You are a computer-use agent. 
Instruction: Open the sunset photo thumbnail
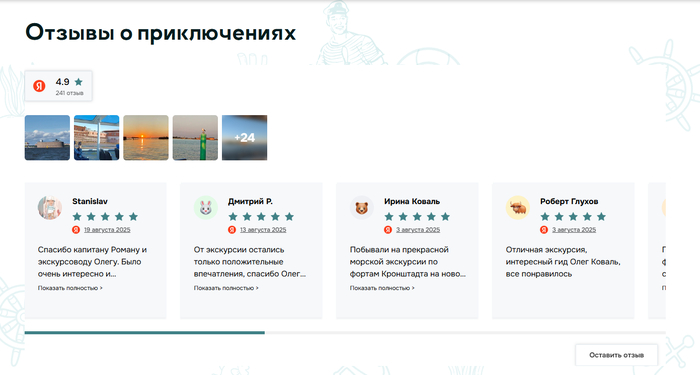tap(146, 138)
